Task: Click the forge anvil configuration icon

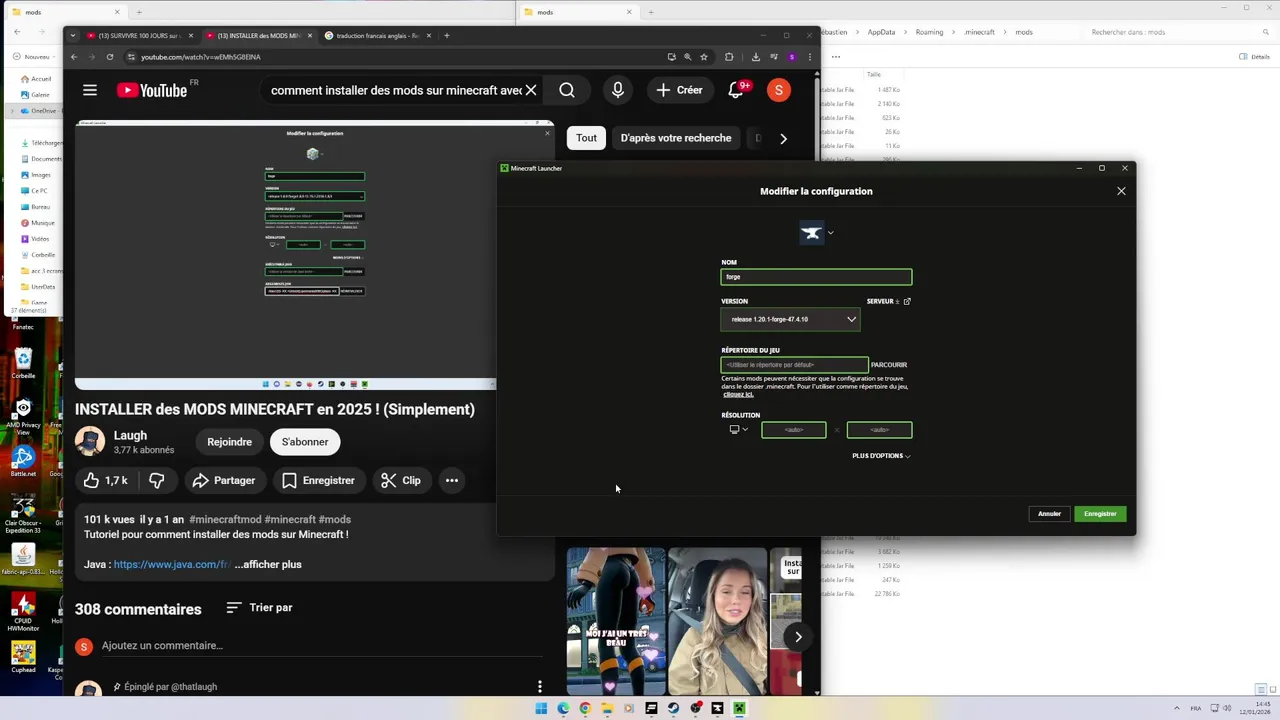Action: pyautogui.click(x=811, y=233)
